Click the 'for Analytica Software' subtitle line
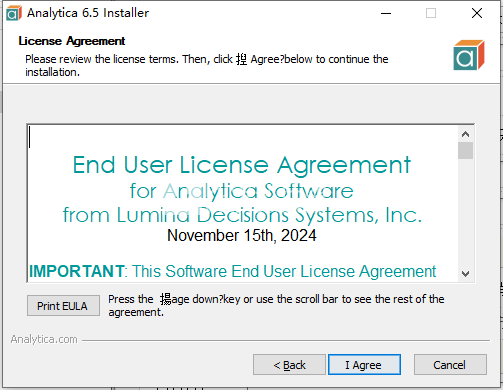The image size is (503, 390). coord(242,191)
